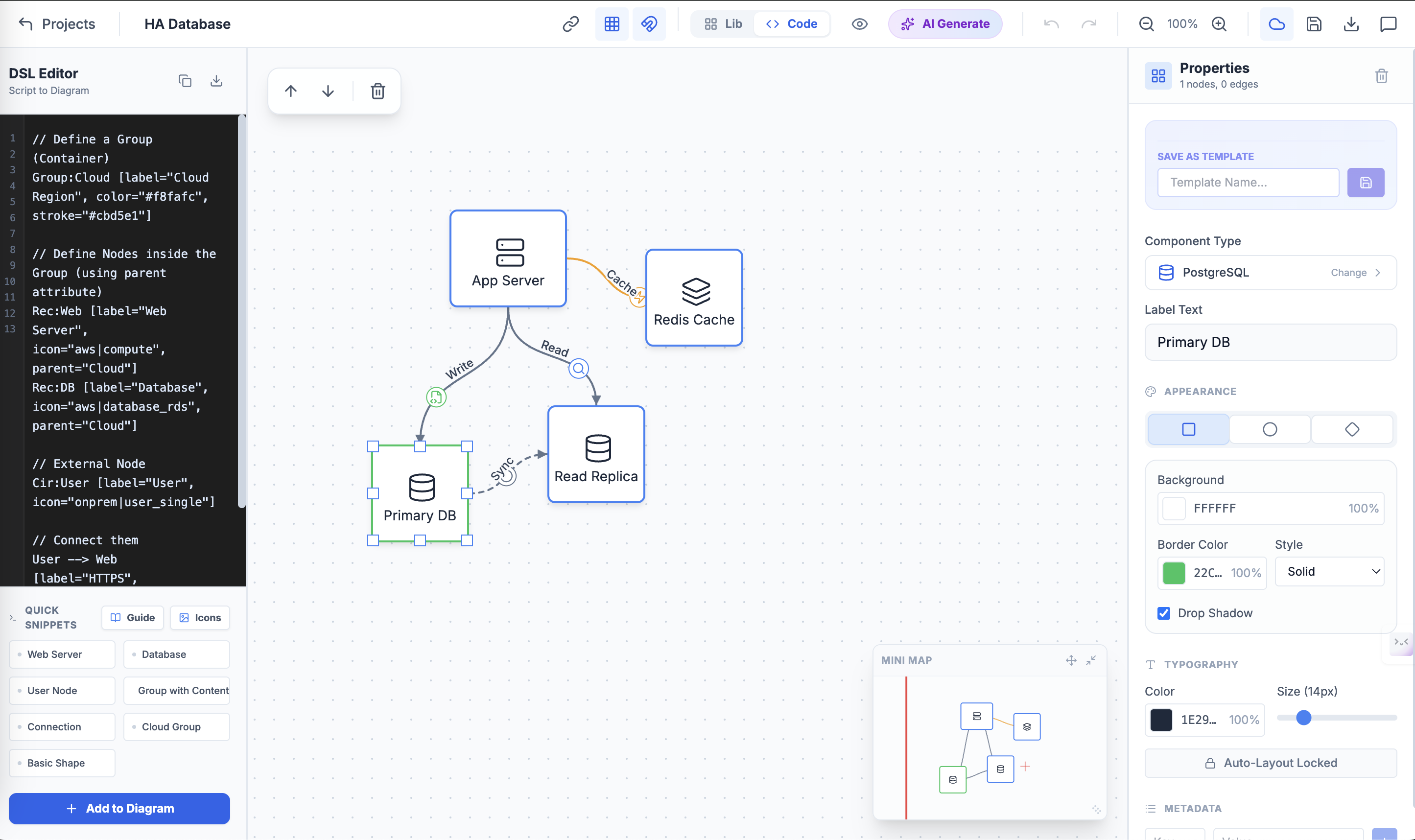1415x840 pixels.
Task: Click the green border color swatch
Action: [x=1173, y=573]
